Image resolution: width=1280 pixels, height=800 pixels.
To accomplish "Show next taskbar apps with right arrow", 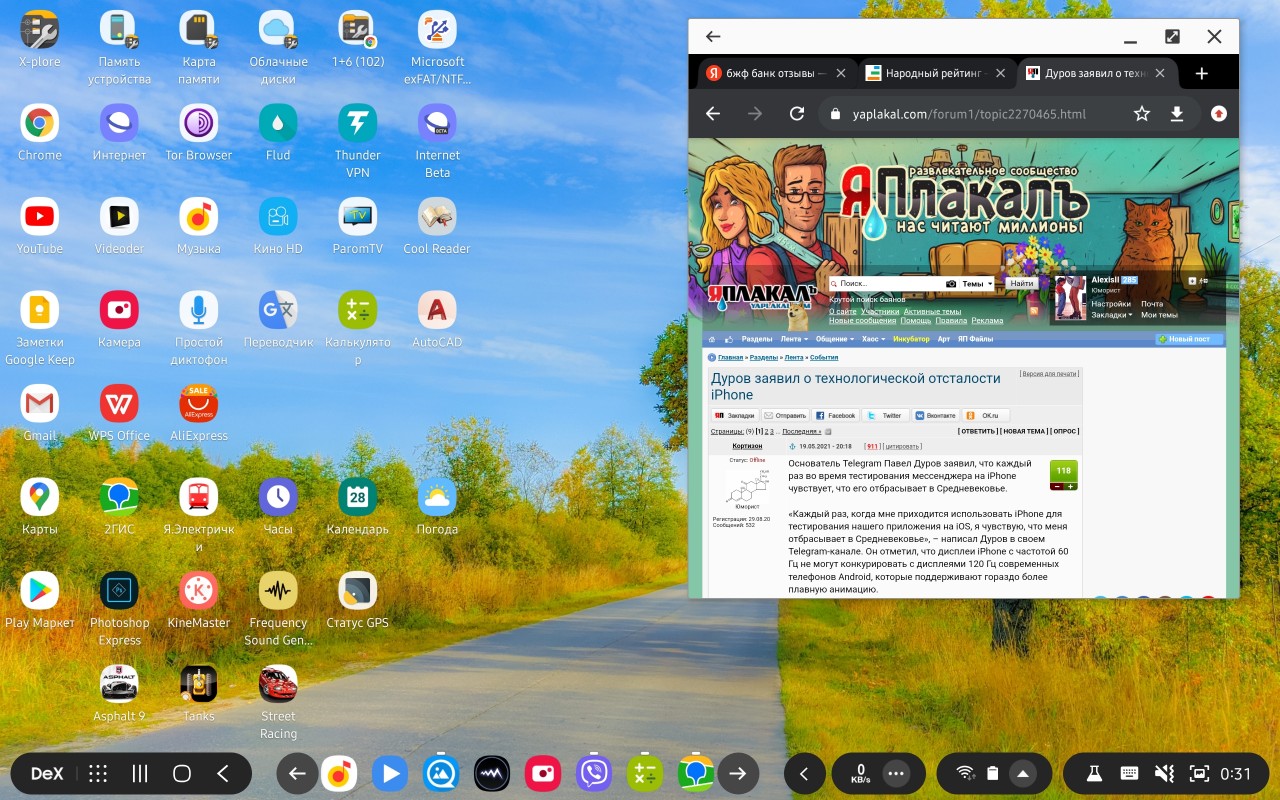I will (x=738, y=773).
